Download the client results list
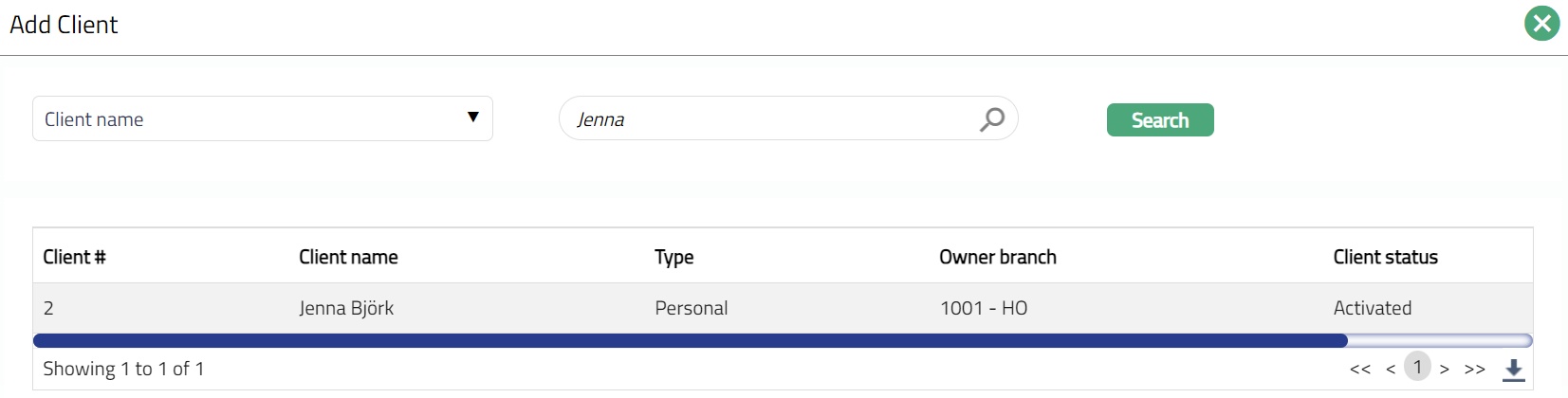Viewport: 1568px width, 398px height. pyautogui.click(x=1513, y=370)
